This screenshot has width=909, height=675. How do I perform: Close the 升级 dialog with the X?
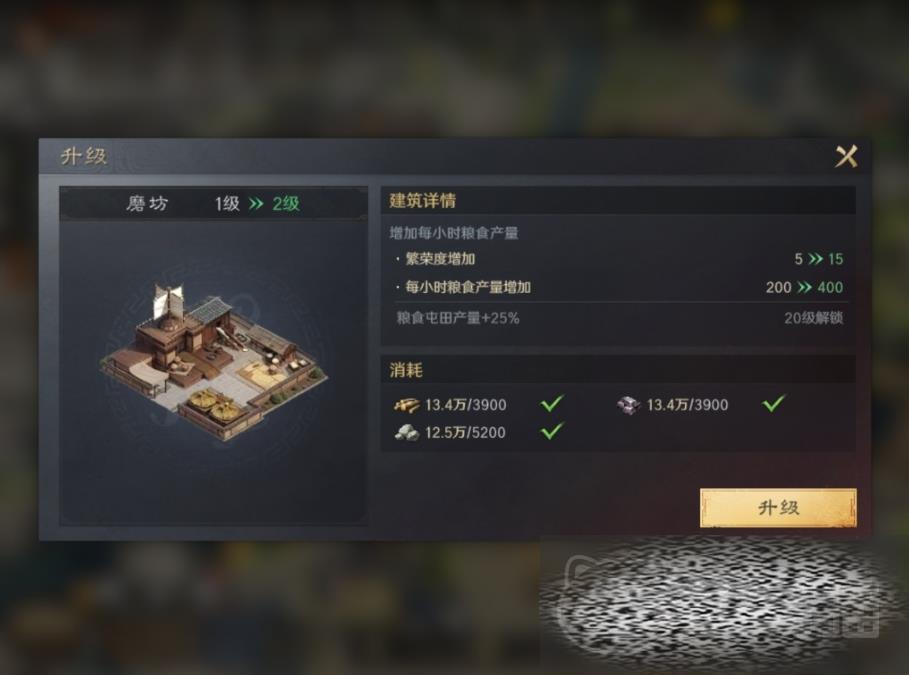pos(846,156)
